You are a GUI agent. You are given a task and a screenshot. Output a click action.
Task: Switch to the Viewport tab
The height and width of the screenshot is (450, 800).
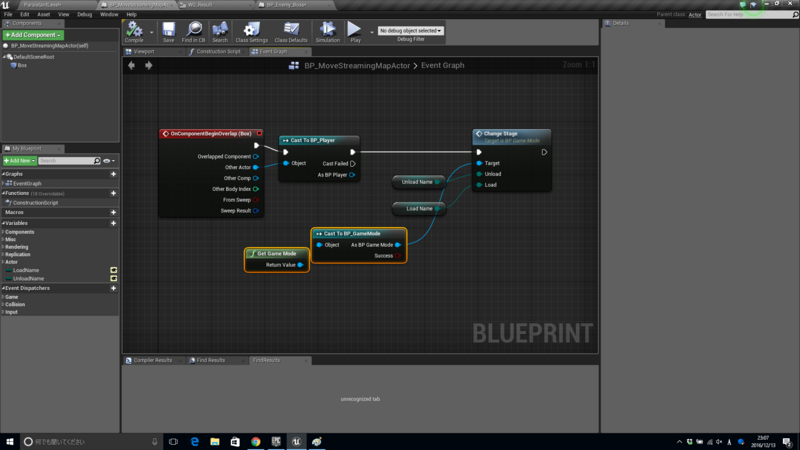pyautogui.click(x=144, y=52)
